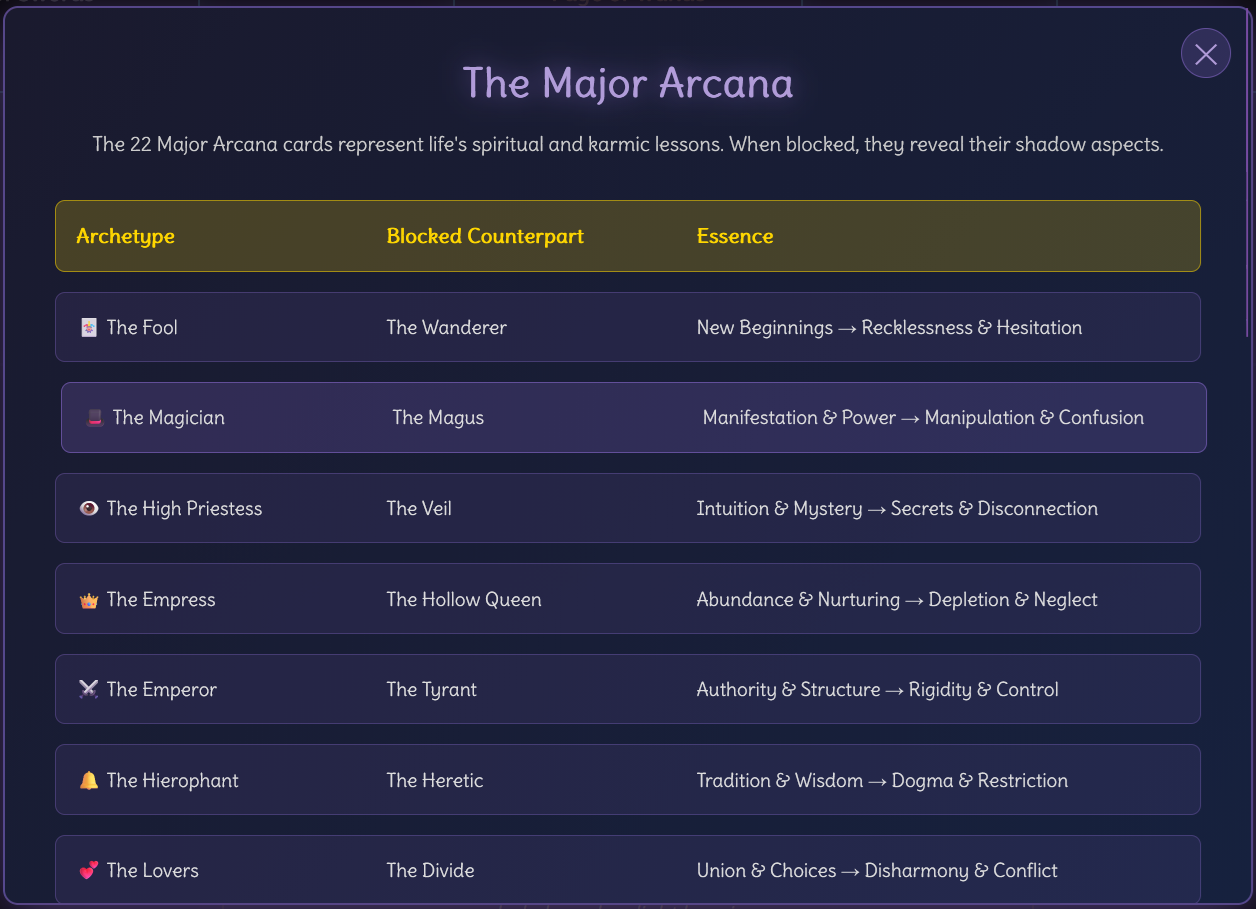Open The Emperor card entry

628,689
